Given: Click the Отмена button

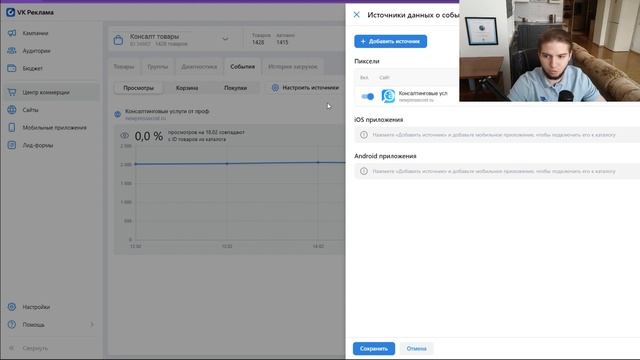Looking at the screenshot, I should coord(416,349).
